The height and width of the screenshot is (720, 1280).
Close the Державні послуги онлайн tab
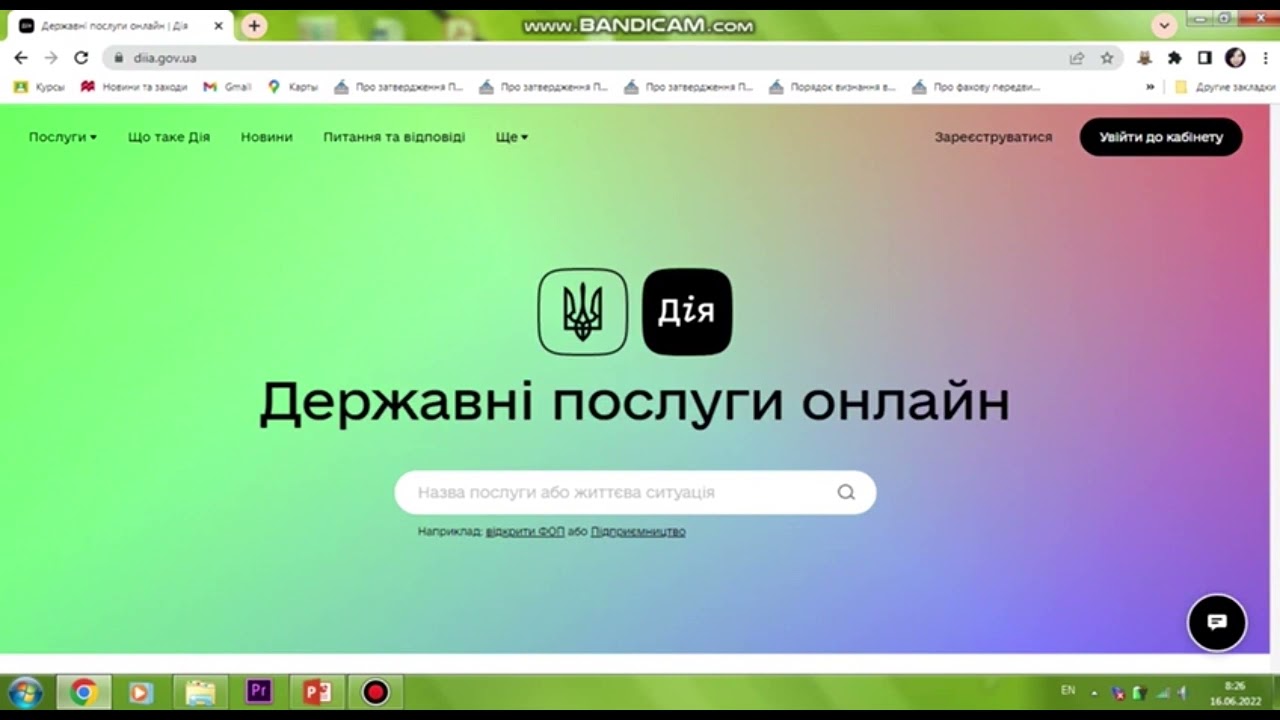[218, 26]
